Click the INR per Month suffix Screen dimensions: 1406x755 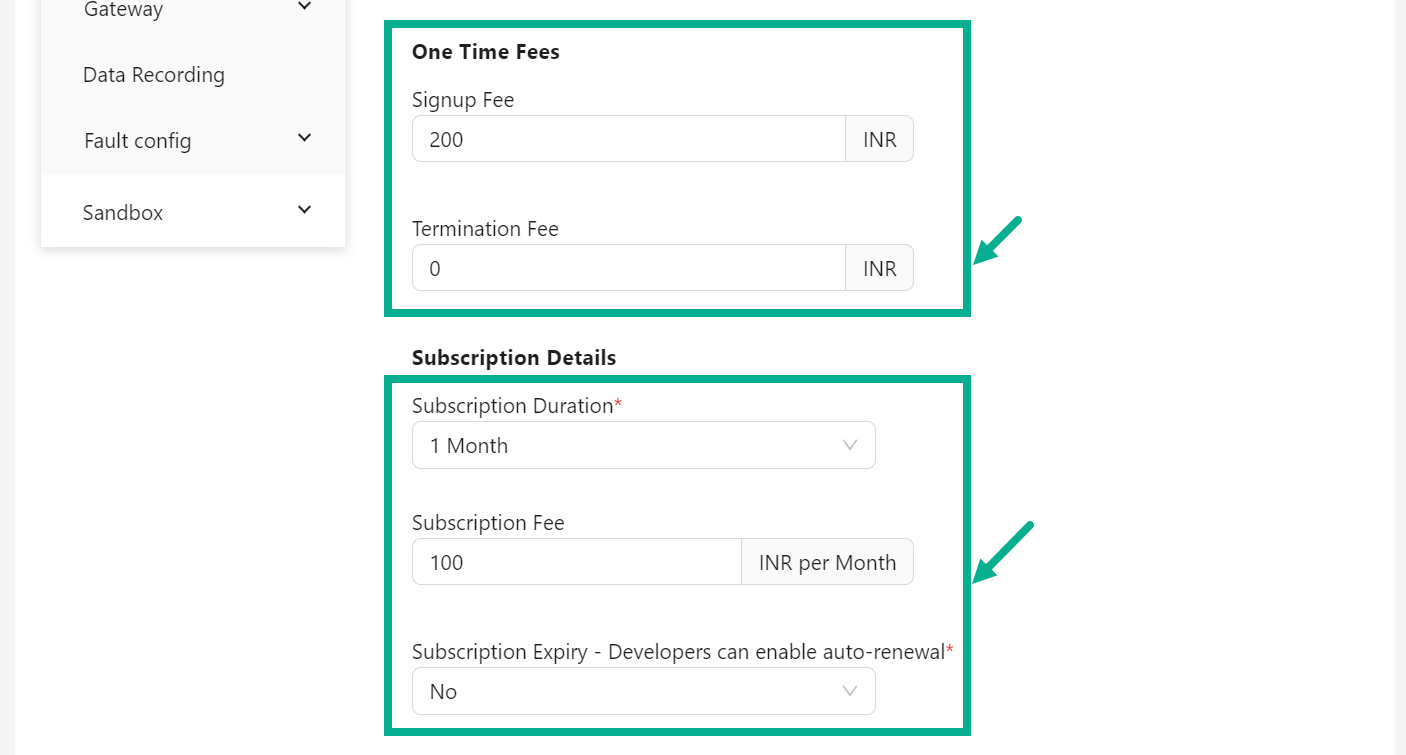pyautogui.click(x=827, y=562)
